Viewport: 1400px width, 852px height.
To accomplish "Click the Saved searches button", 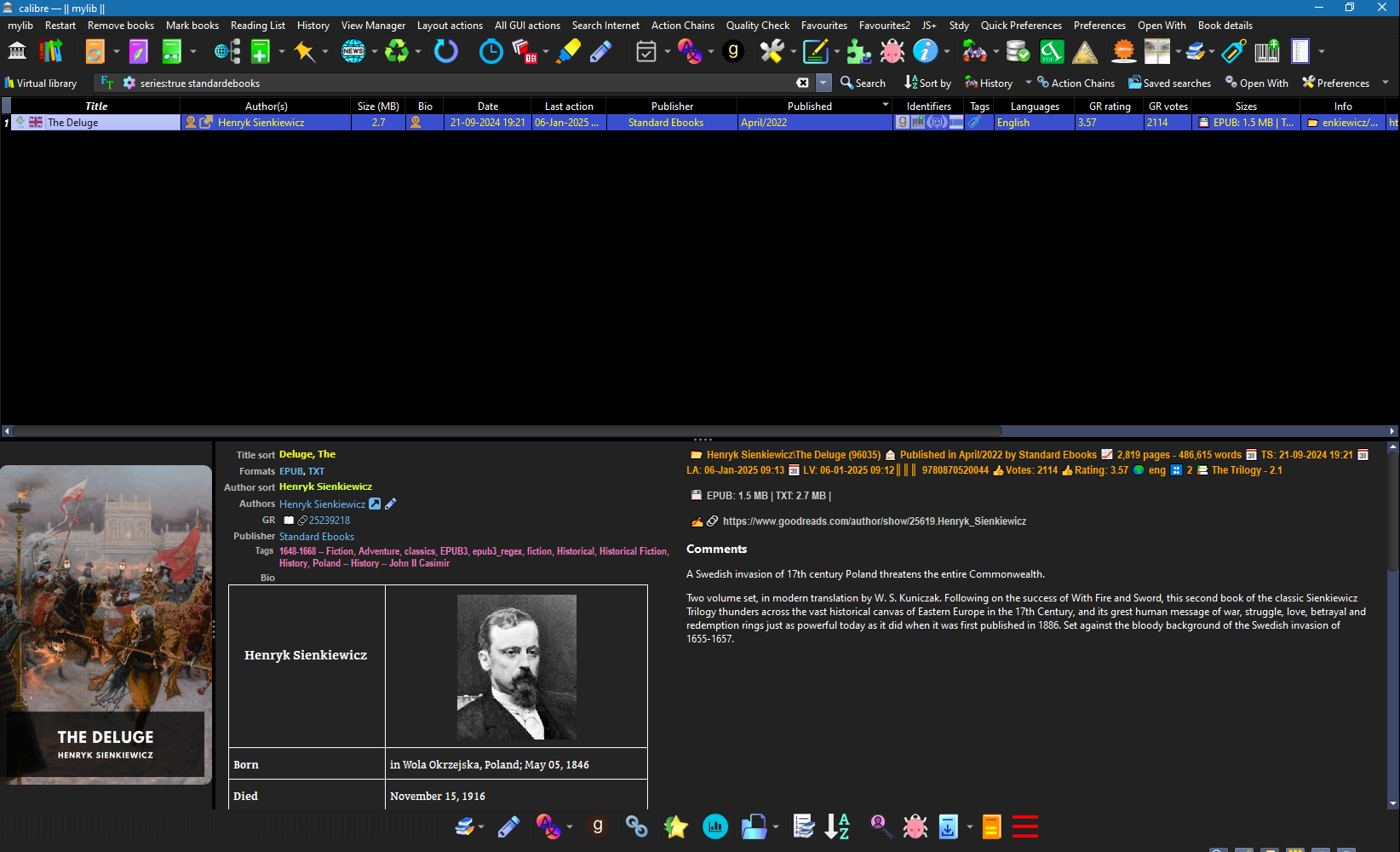I will pyautogui.click(x=1169, y=83).
